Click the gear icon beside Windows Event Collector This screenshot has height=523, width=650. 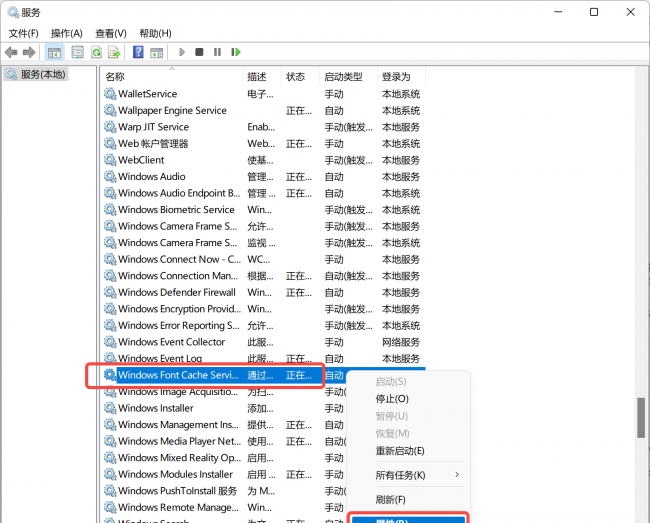(x=110, y=342)
